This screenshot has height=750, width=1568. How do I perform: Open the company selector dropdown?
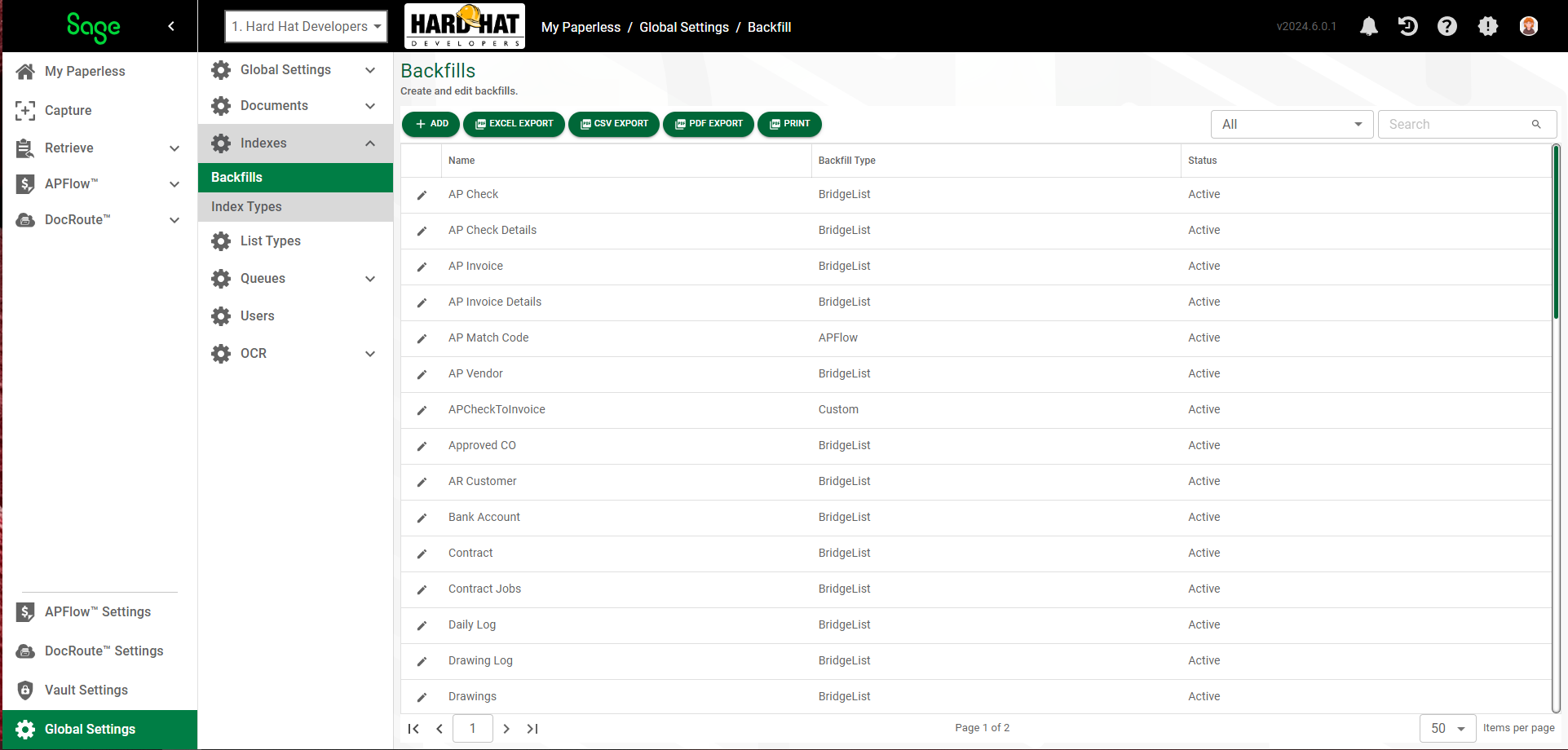pos(307,26)
